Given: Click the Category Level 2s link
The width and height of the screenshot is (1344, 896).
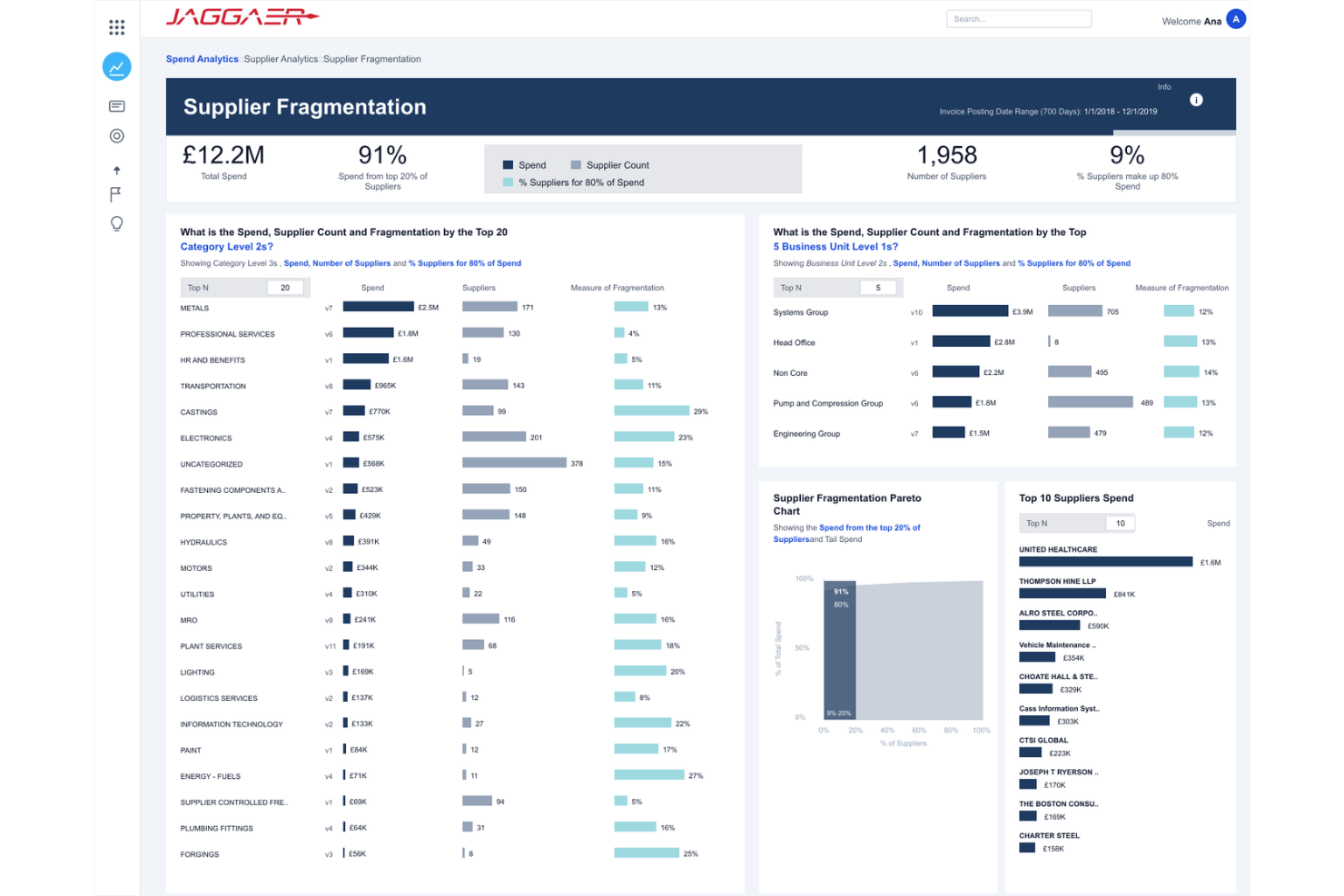Looking at the screenshot, I should coord(226,247).
